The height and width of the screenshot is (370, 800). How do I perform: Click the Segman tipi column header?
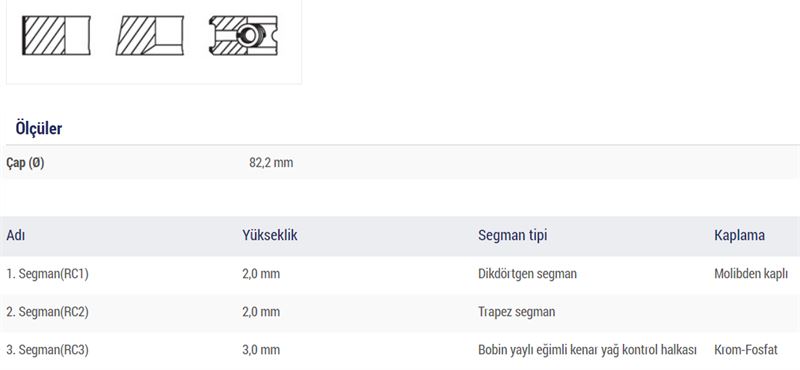tap(513, 235)
